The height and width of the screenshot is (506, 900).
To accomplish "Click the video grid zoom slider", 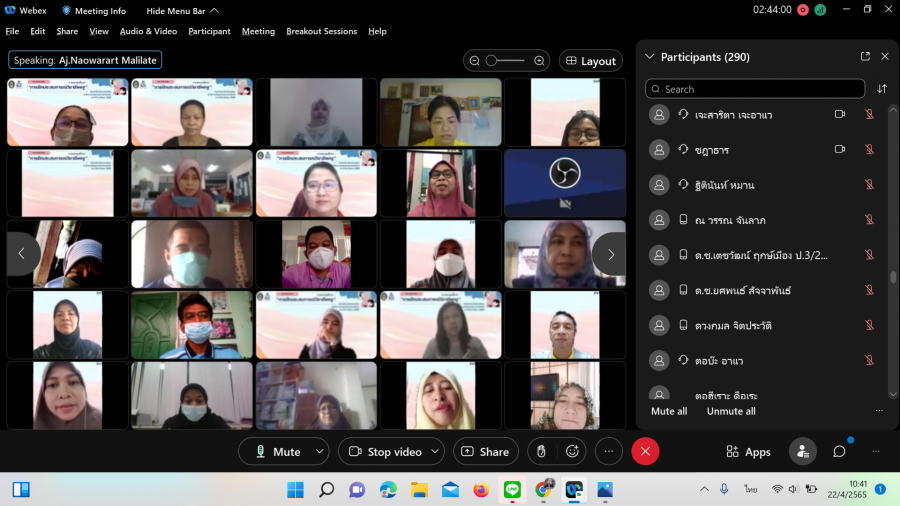I will click(505, 61).
